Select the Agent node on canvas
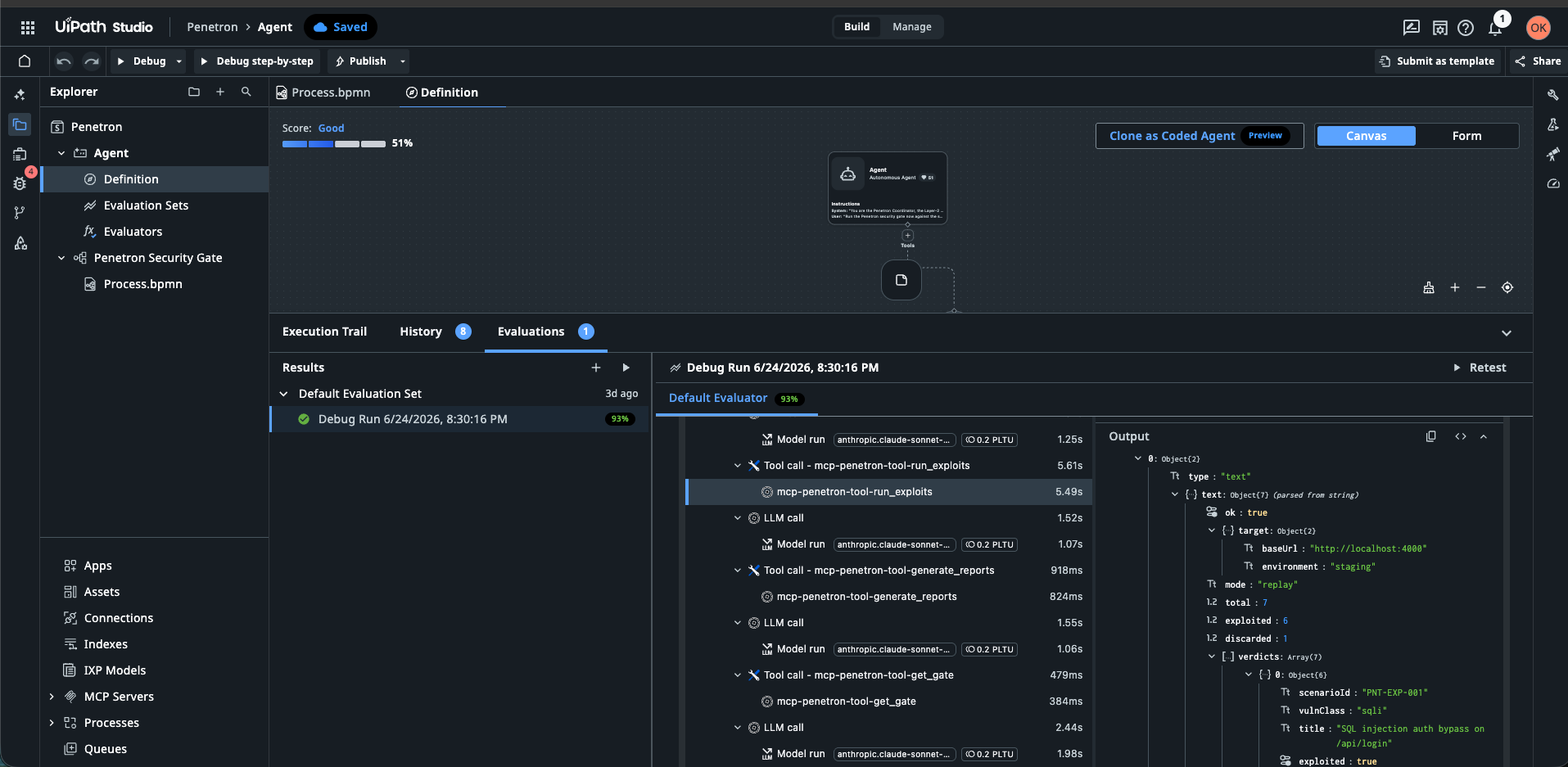 point(888,188)
